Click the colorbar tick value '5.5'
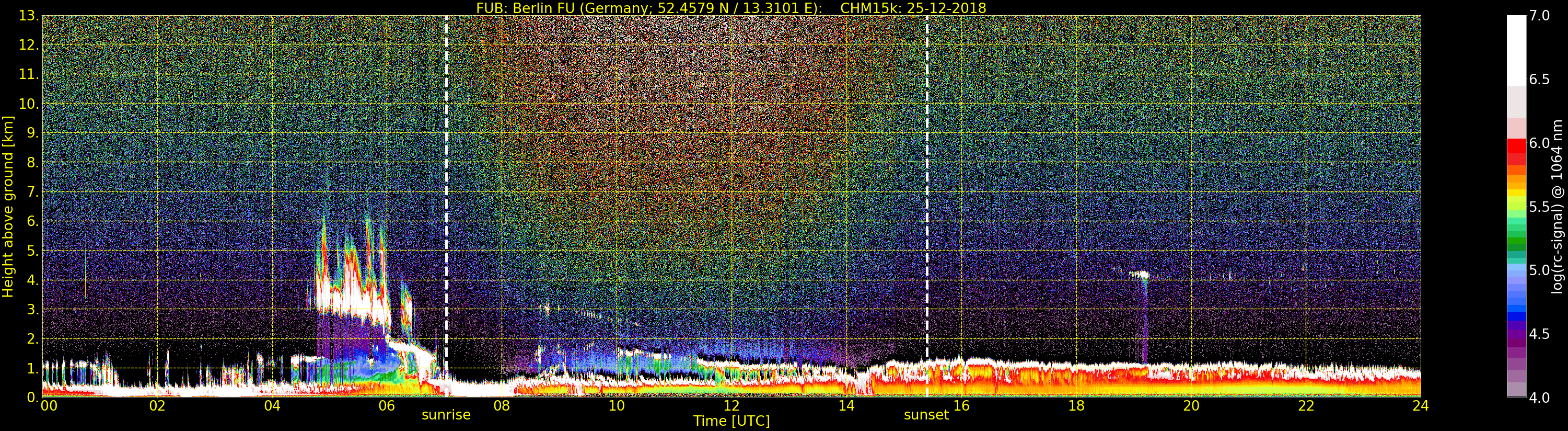Image resolution: width=1568 pixels, height=431 pixels. [x=1539, y=207]
